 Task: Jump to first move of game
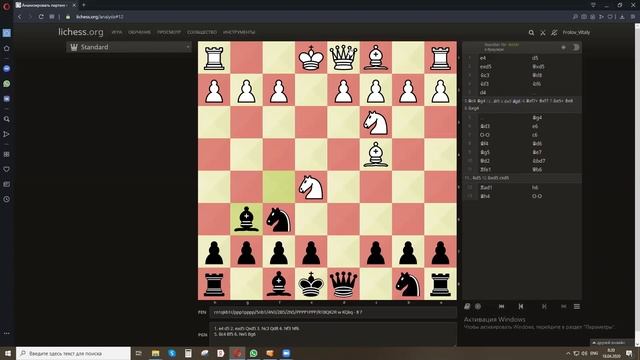(502, 306)
